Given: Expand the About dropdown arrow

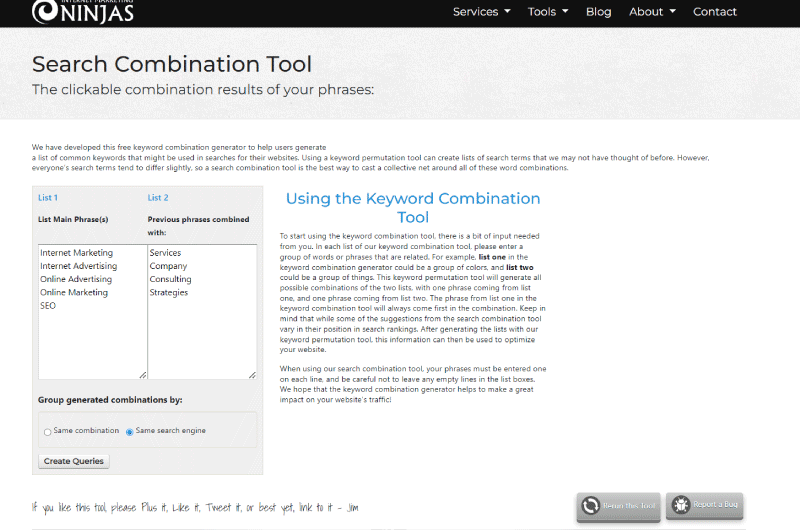Looking at the screenshot, I should pos(672,11).
